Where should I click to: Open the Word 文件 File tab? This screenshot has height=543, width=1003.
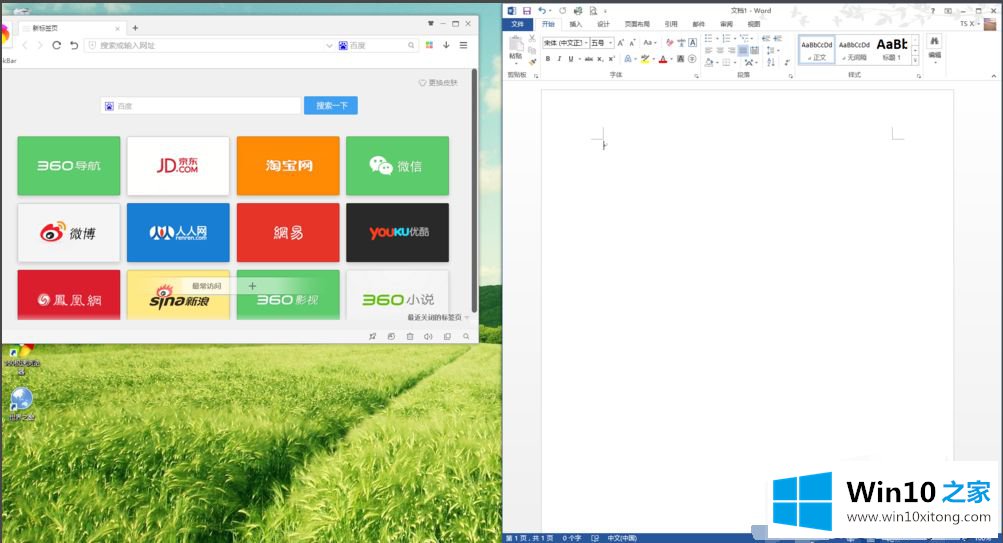coord(517,24)
